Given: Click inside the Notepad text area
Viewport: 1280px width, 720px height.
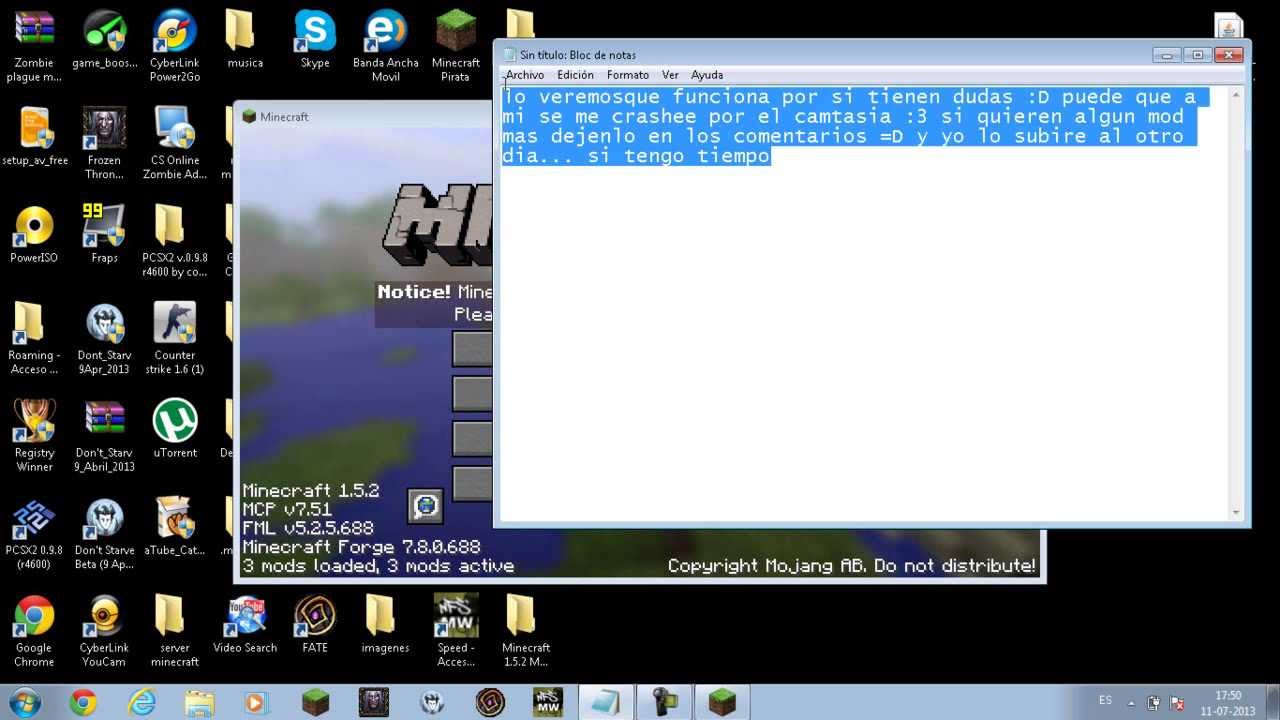Looking at the screenshot, I should pos(863,304).
